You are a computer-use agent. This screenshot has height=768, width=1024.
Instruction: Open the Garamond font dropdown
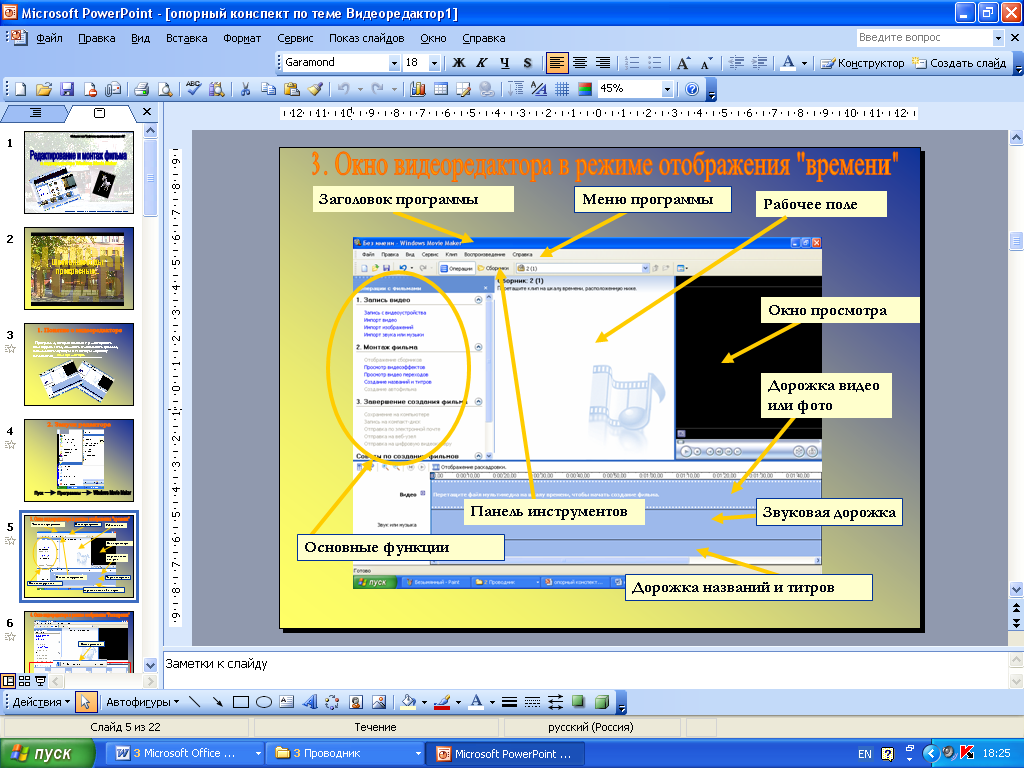tap(394, 63)
